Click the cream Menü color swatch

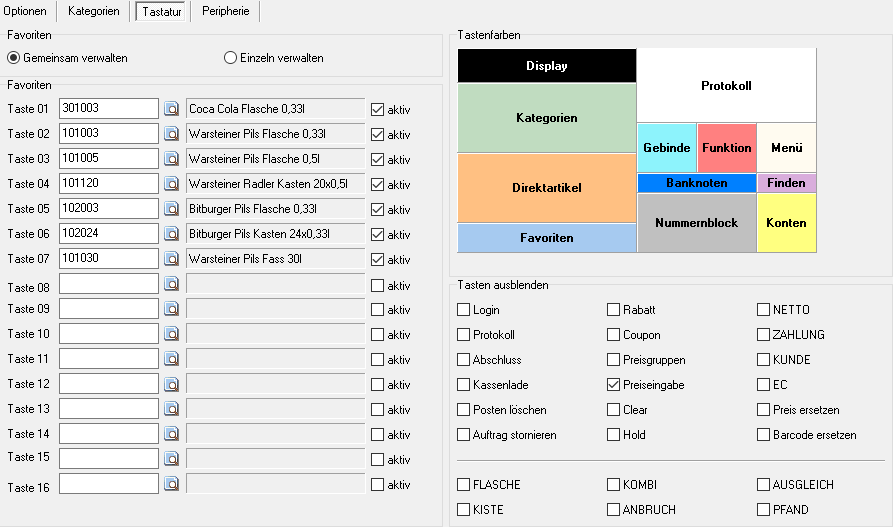click(787, 148)
